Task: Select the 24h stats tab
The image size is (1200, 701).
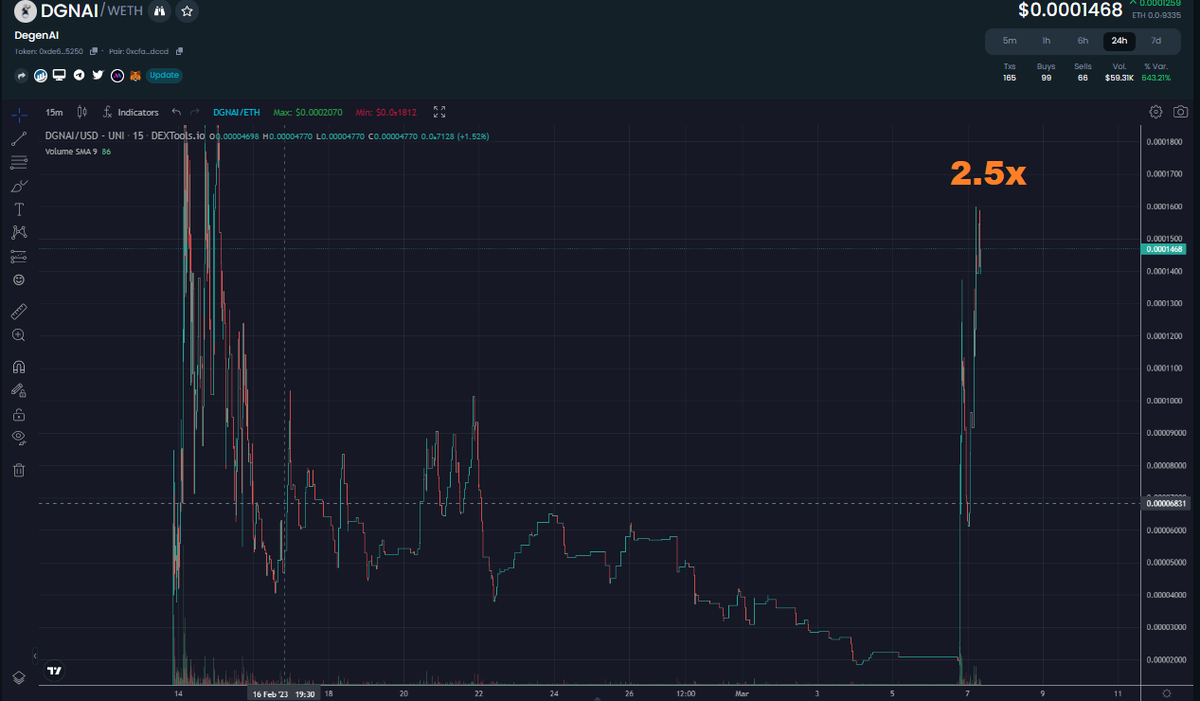Action: [x=1119, y=41]
